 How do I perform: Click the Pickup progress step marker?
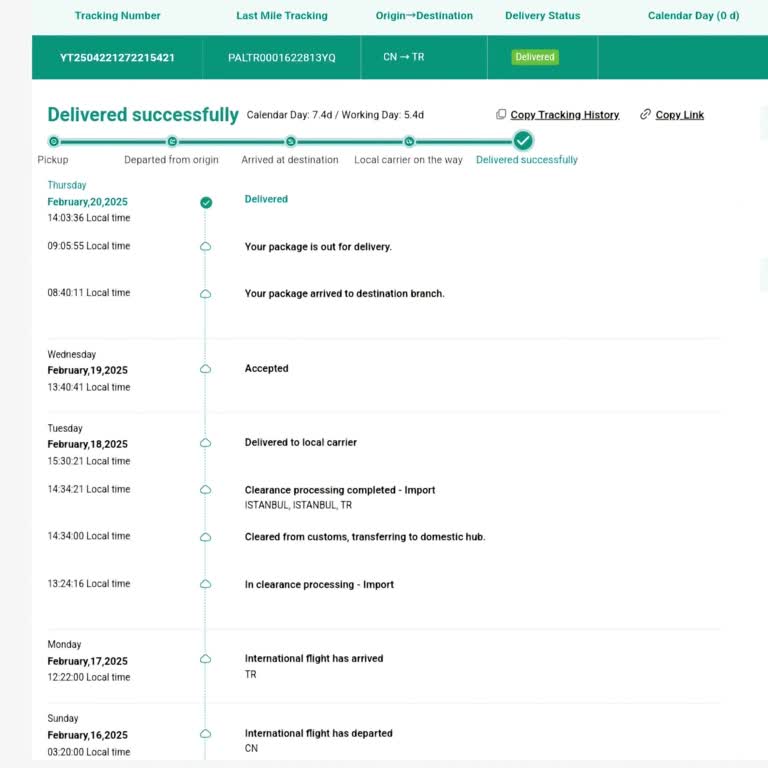[x=54, y=142]
